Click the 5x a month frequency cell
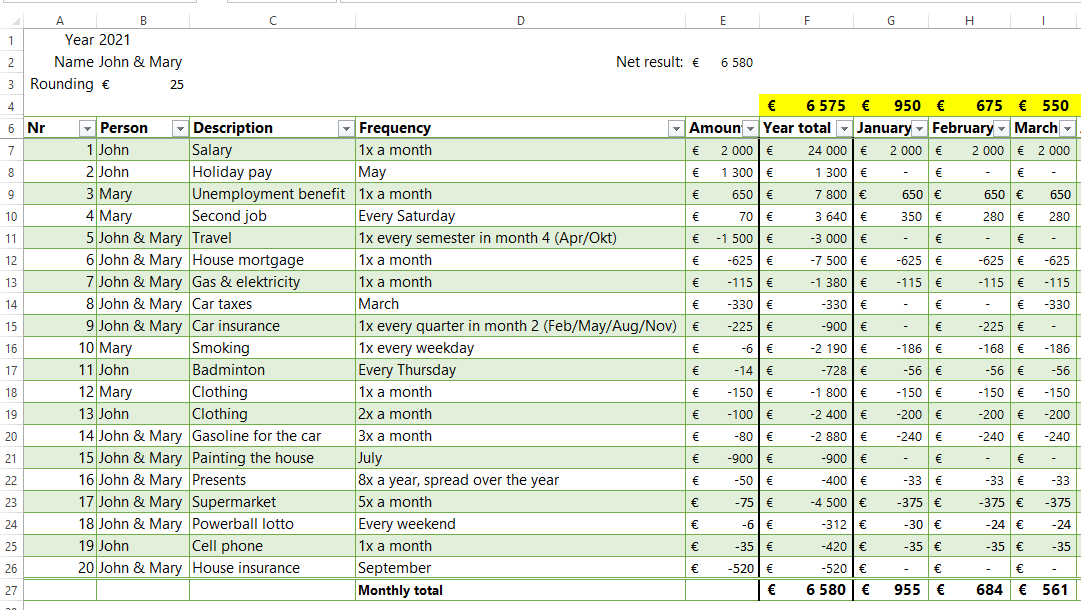Image resolution: width=1081 pixels, height=610 pixels. coord(521,502)
